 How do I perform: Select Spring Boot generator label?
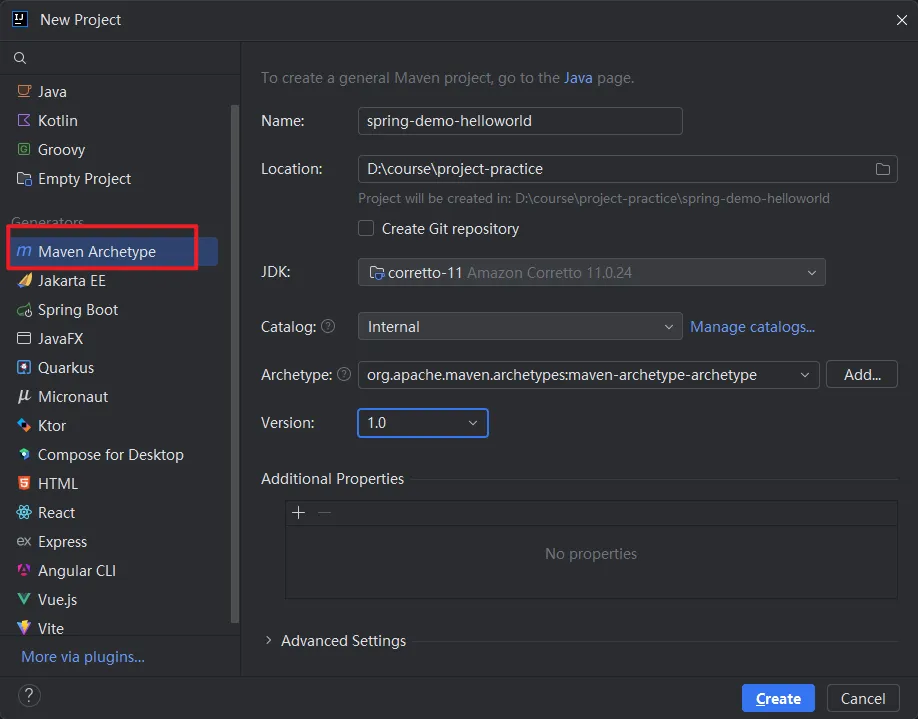point(78,310)
